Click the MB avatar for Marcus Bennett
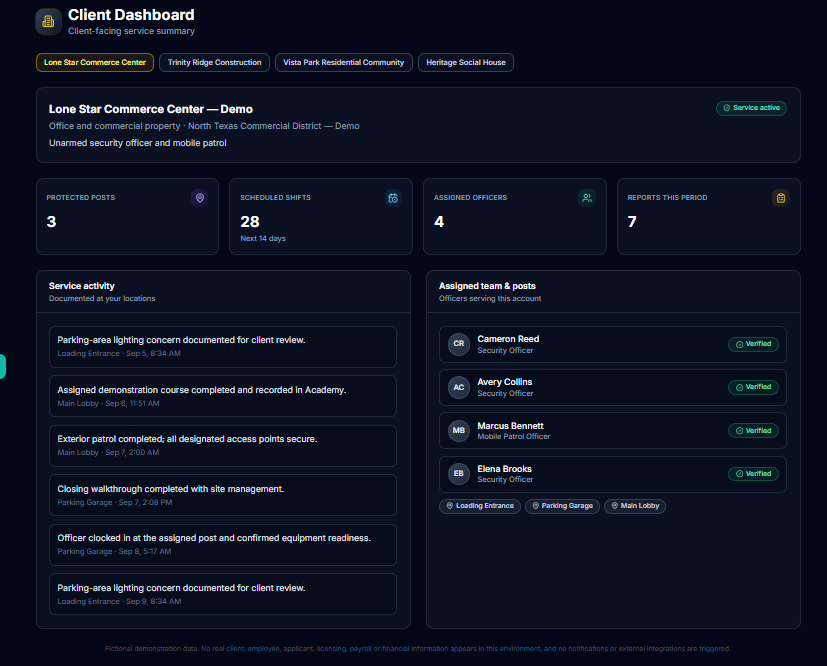The image size is (827, 666). point(459,431)
